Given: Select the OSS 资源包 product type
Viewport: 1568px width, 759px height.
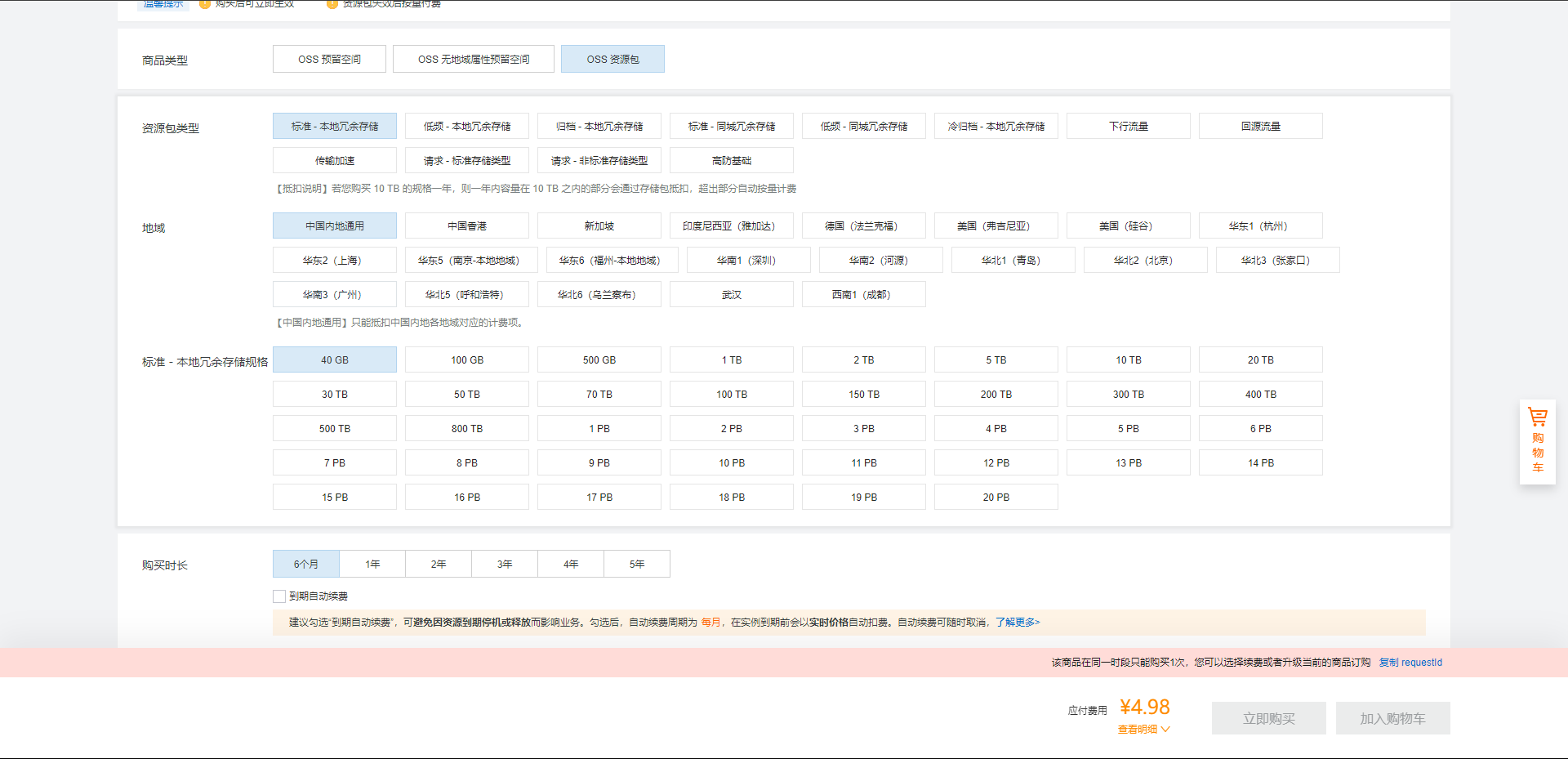Looking at the screenshot, I should click(612, 59).
